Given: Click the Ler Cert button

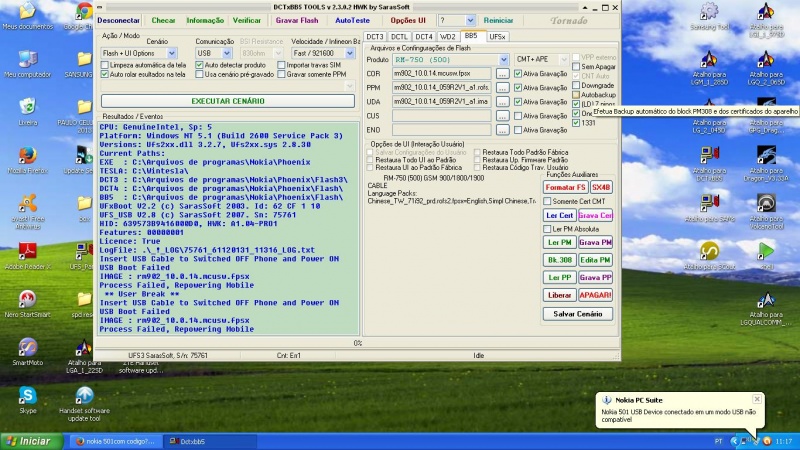Looking at the screenshot, I should (x=559, y=215).
